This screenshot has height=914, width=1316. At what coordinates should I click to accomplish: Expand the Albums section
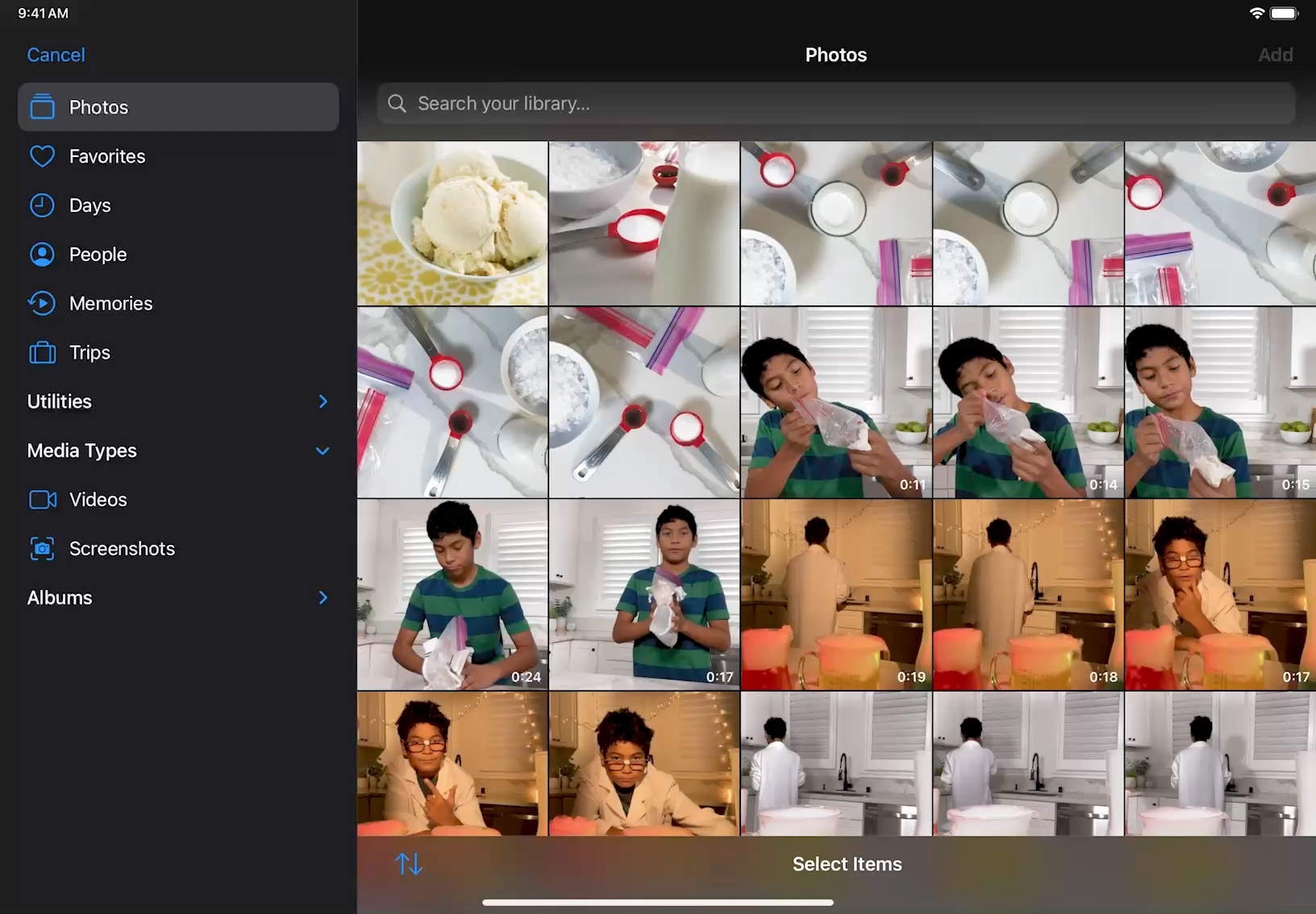point(323,598)
